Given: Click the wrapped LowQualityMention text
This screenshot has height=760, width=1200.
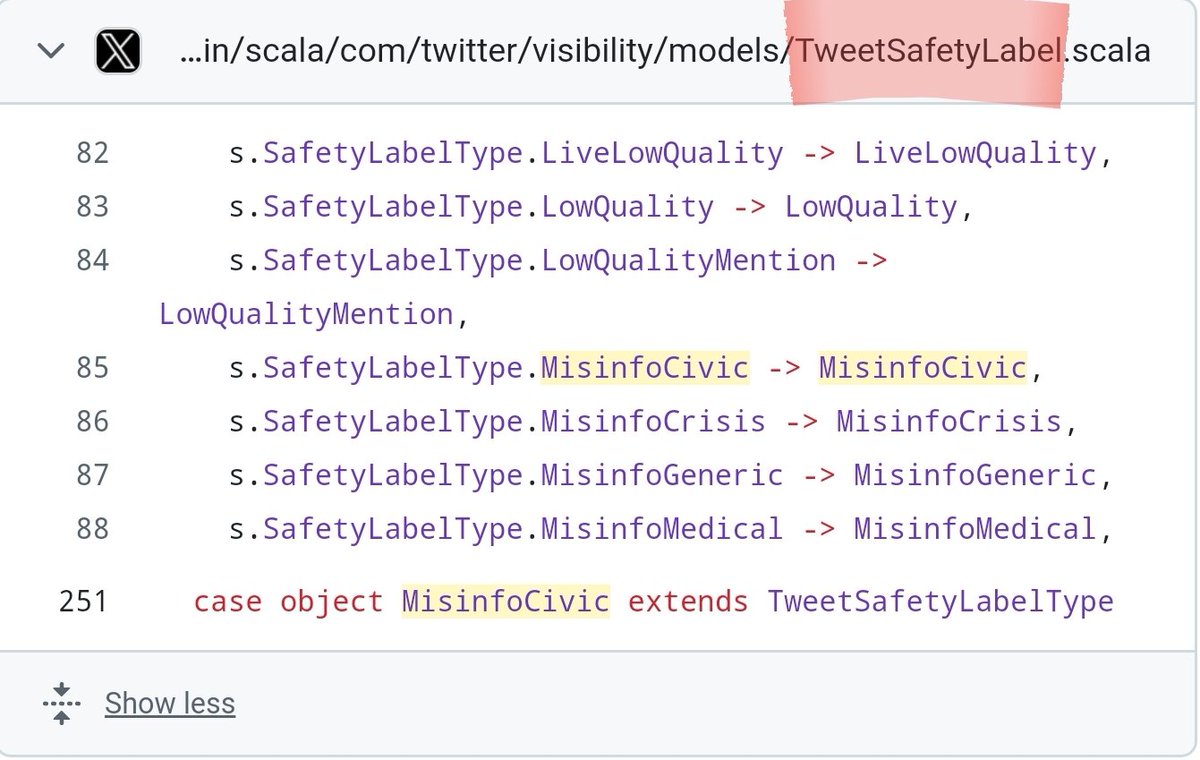Looking at the screenshot, I should [x=306, y=314].
